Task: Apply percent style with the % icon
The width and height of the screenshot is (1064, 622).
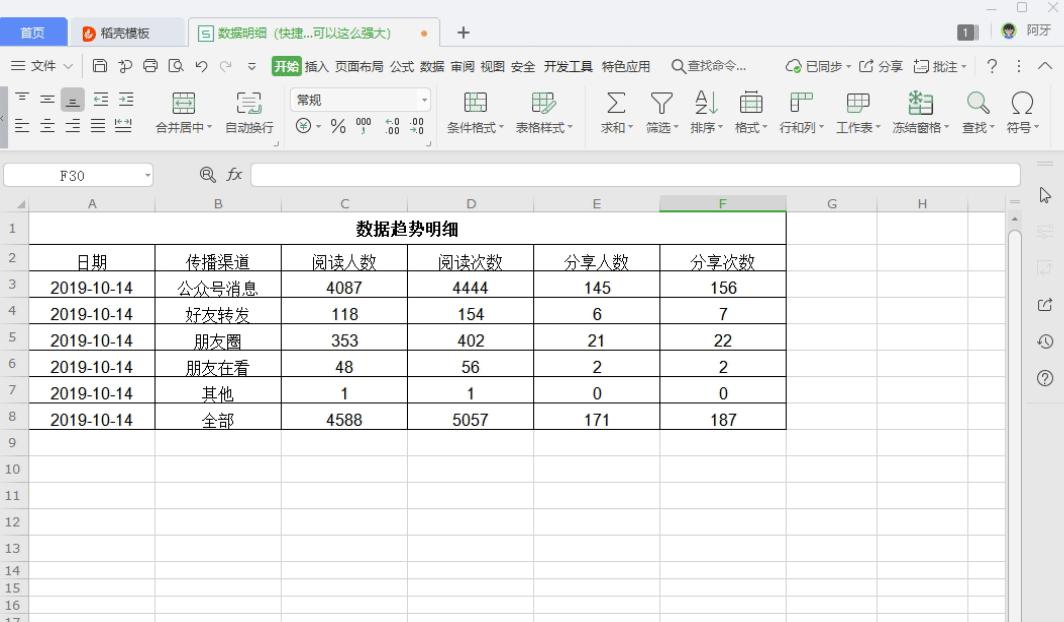Action: (x=338, y=125)
